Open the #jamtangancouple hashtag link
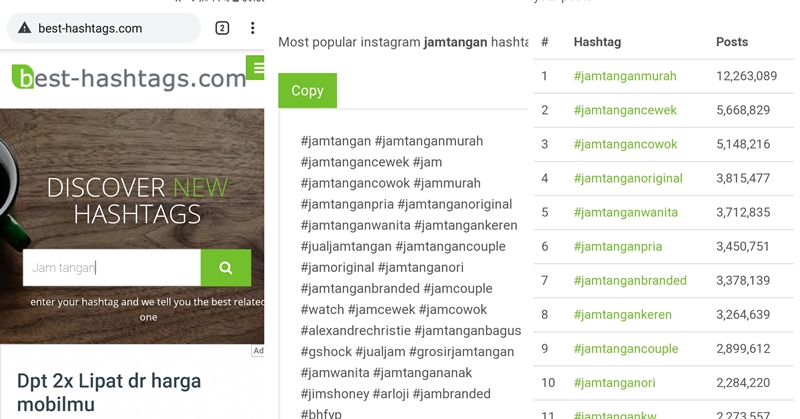Screen dimensions: 800x419 (x=626, y=349)
